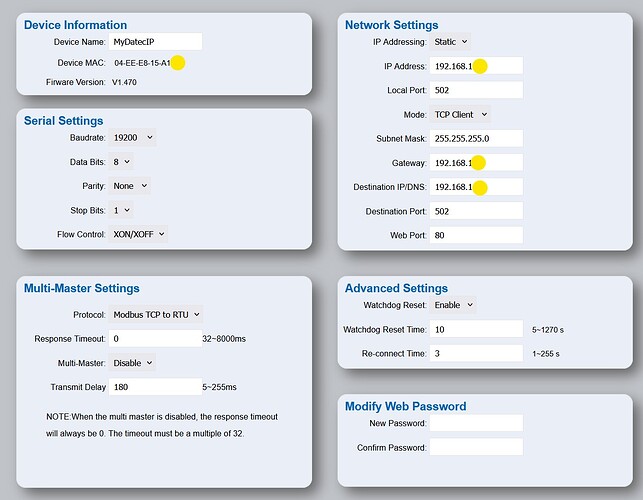The height and width of the screenshot is (500, 643).
Task: Open the Flow Control XON/XOFF dropdown
Action: pyautogui.click(x=138, y=234)
